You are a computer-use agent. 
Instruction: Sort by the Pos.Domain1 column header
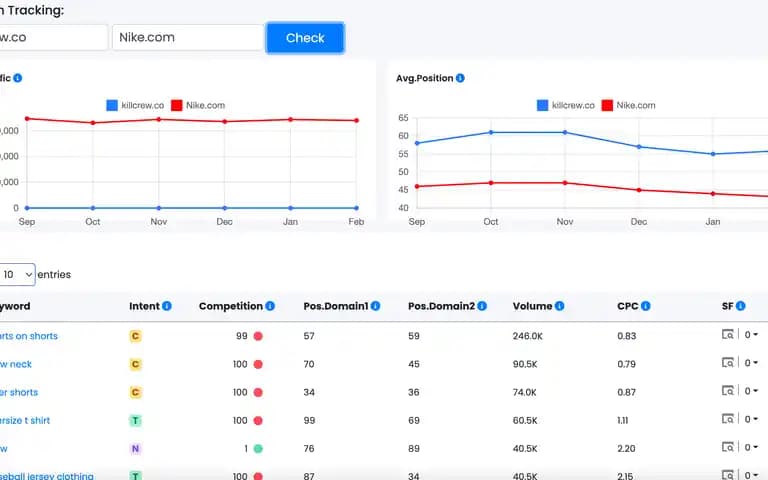point(336,306)
